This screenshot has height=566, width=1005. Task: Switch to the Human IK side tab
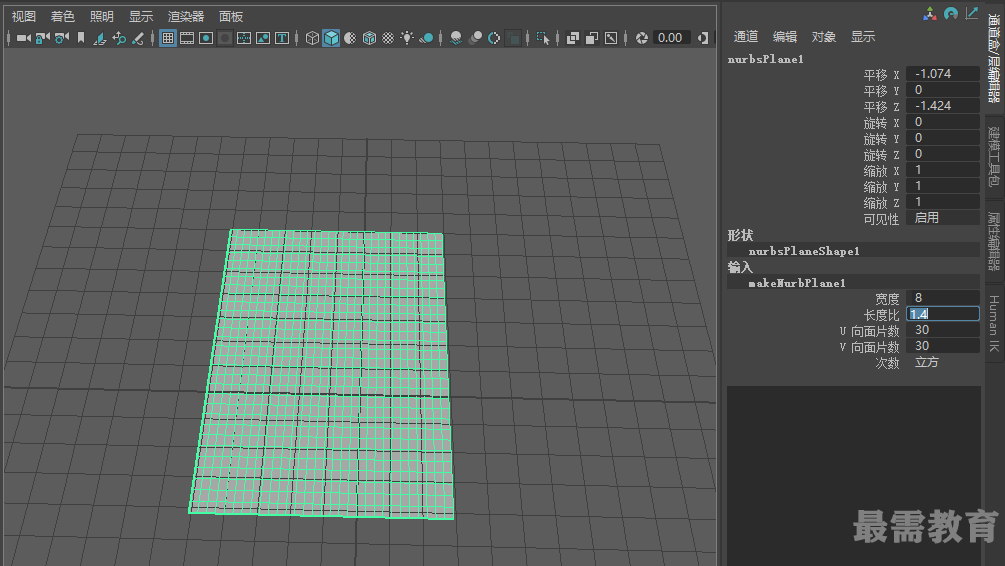994,324
